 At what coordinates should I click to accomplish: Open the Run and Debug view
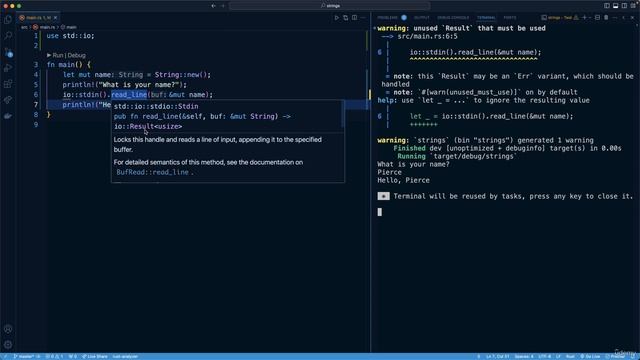click(x=8, y=68)
